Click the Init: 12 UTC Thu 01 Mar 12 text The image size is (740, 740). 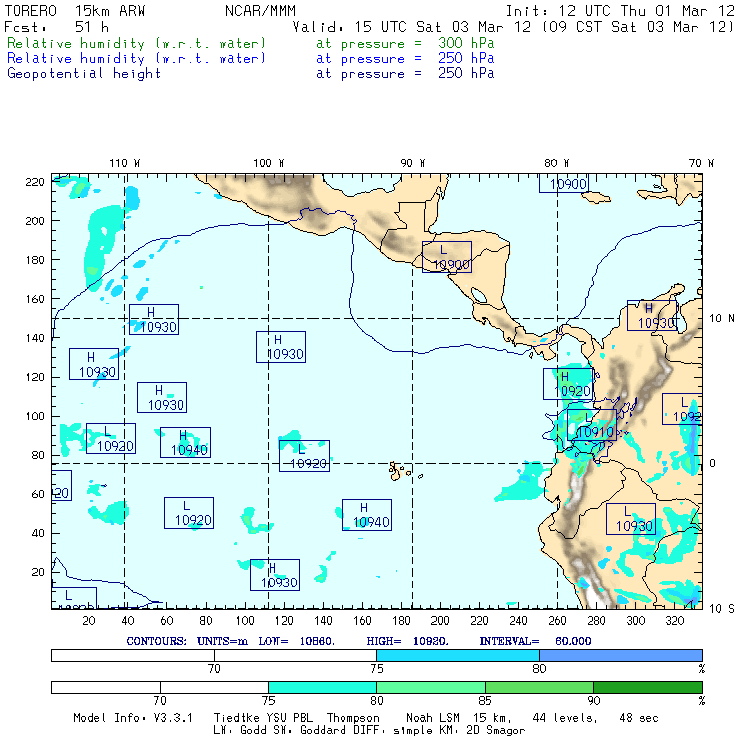point(620,11)
